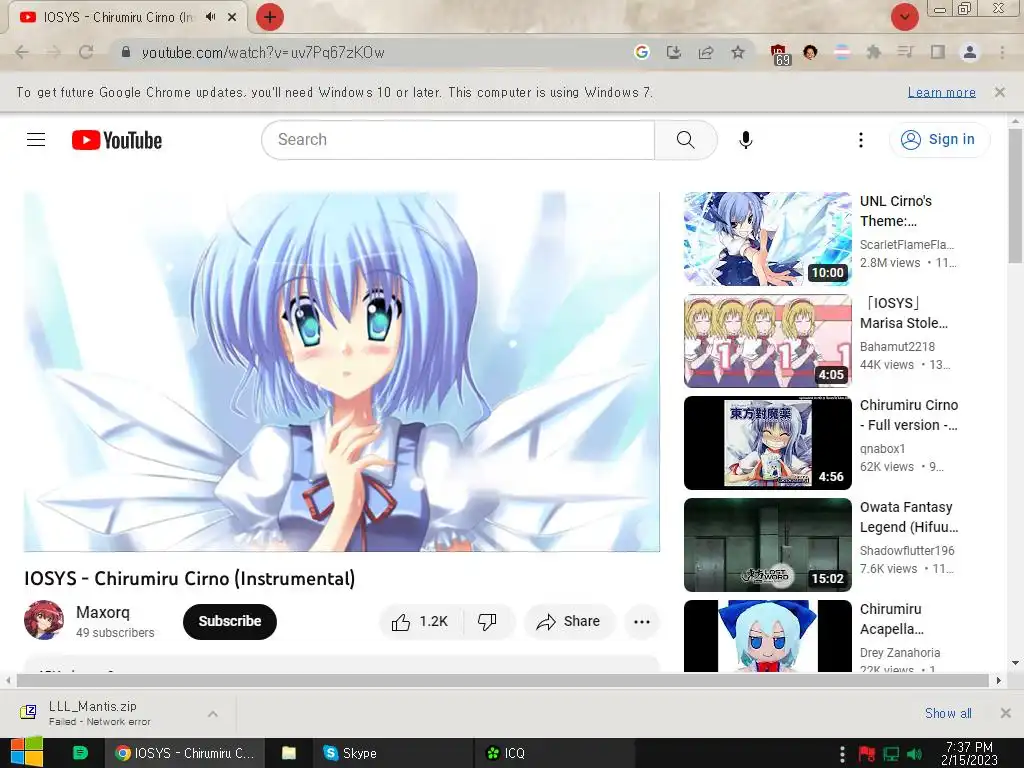1024x768 pixels.
Task: Toggle Chrome side panel
Action: 937,52
